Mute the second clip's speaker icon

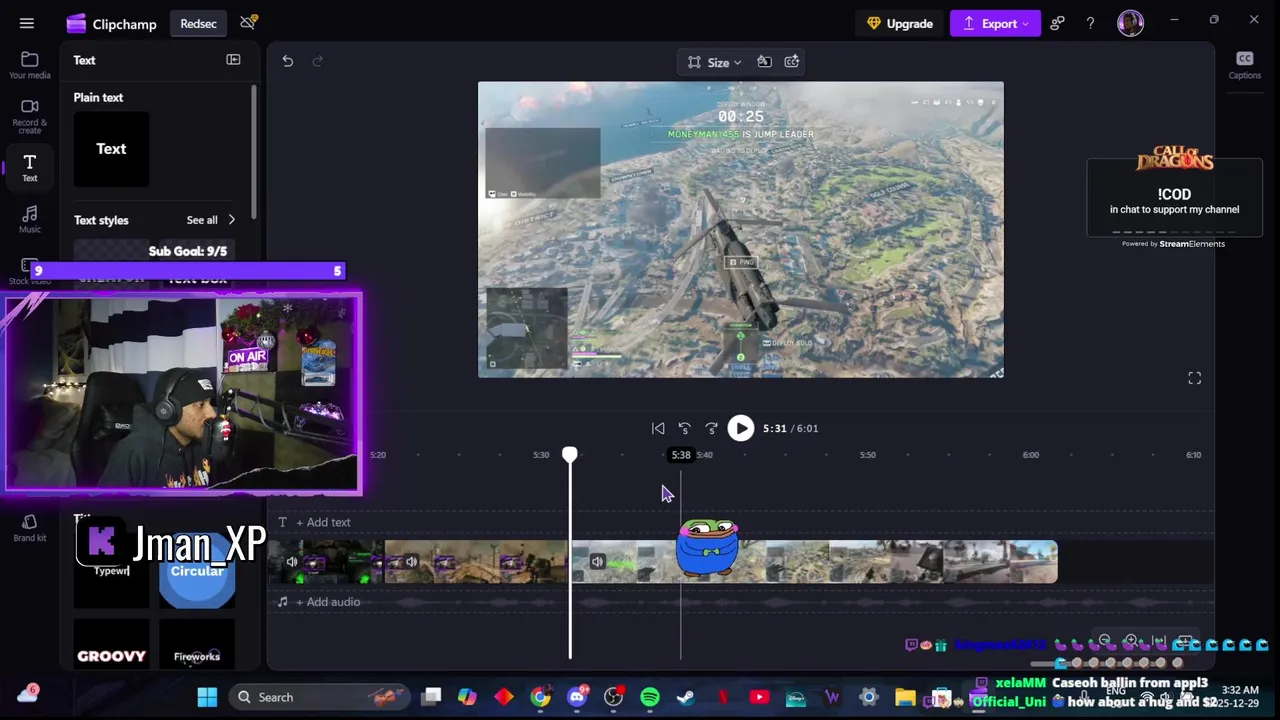[x=411, y=562]
